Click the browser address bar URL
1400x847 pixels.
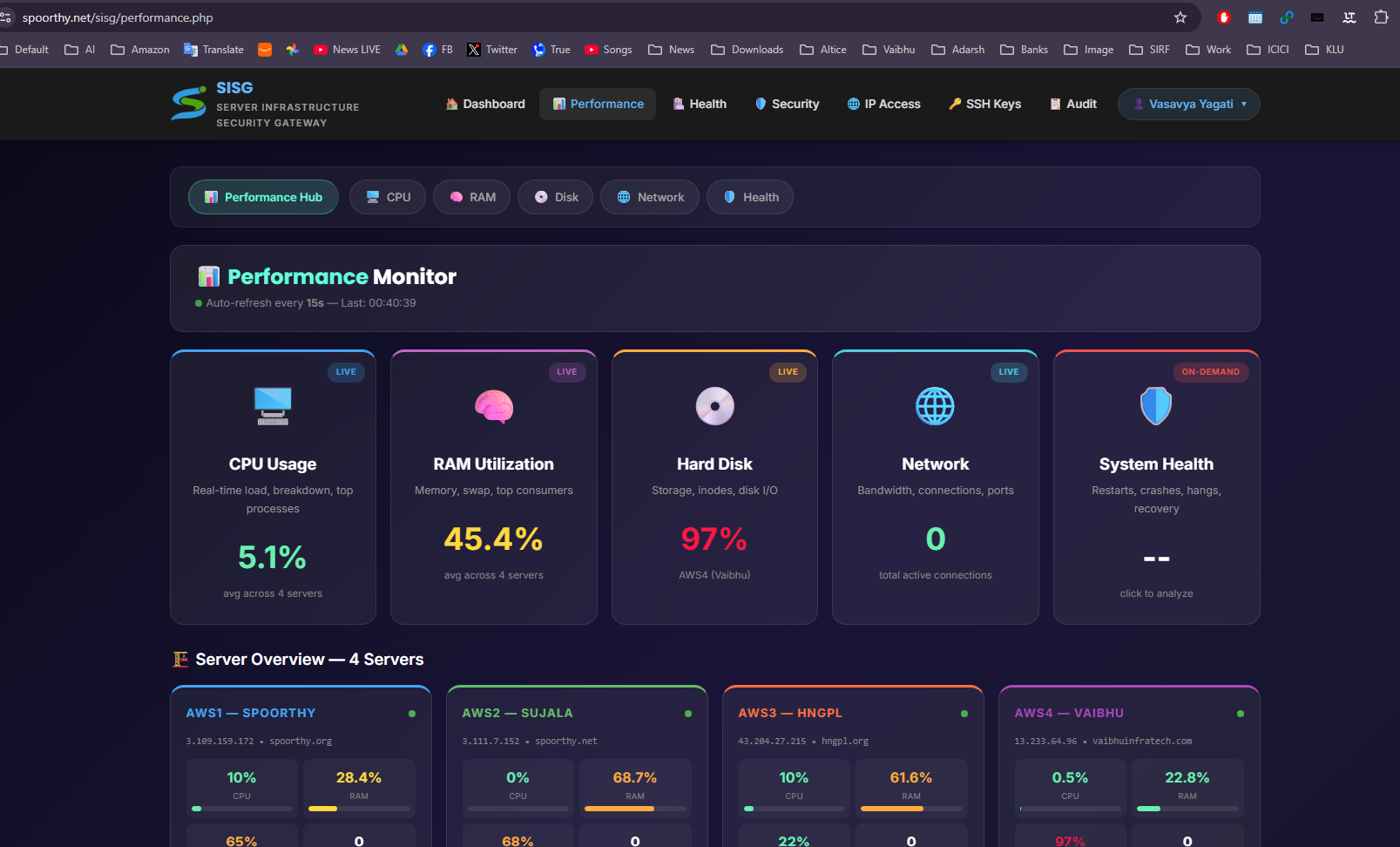point(118,17)
